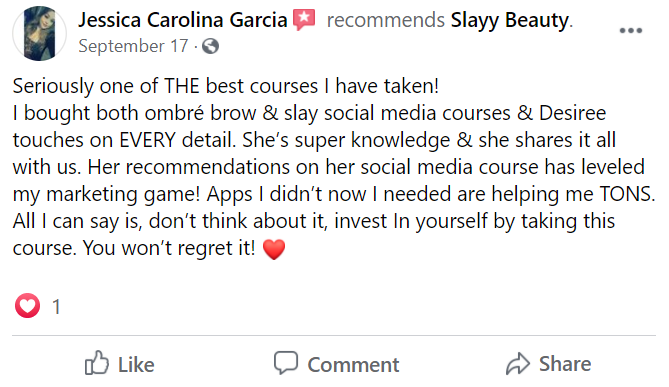This screenshot has height=387, width=669.
Task: Click the speech bubble Comment icon
Action: tap(286, 363)
